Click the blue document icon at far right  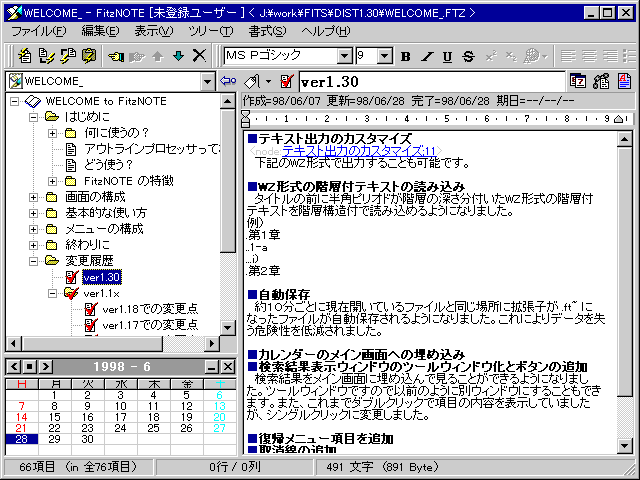coord(624,81)
